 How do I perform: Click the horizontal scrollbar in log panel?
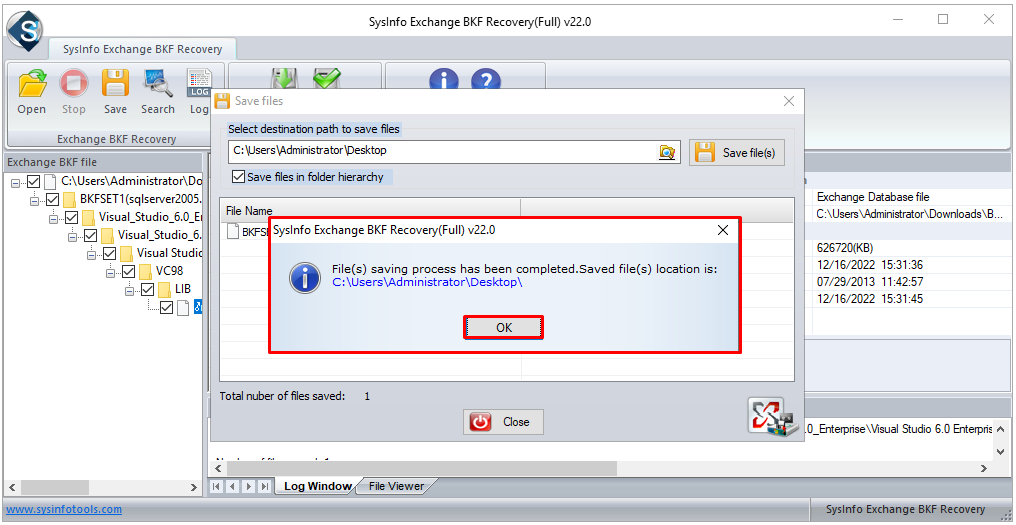tap(500, 467)
